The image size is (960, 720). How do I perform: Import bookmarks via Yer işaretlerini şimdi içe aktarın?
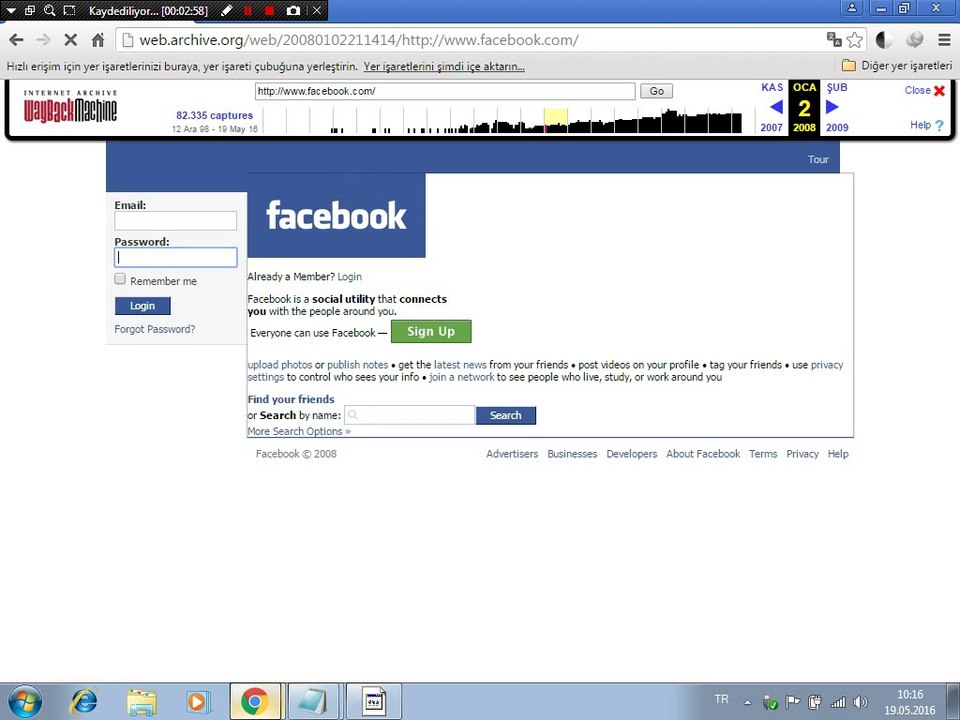(x=444, y=66)
